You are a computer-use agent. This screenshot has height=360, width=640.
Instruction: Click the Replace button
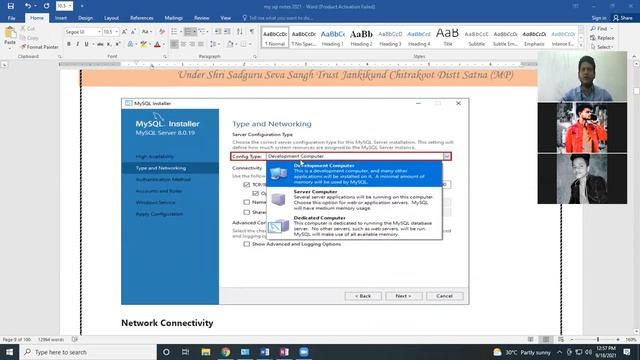coord(602,38)
